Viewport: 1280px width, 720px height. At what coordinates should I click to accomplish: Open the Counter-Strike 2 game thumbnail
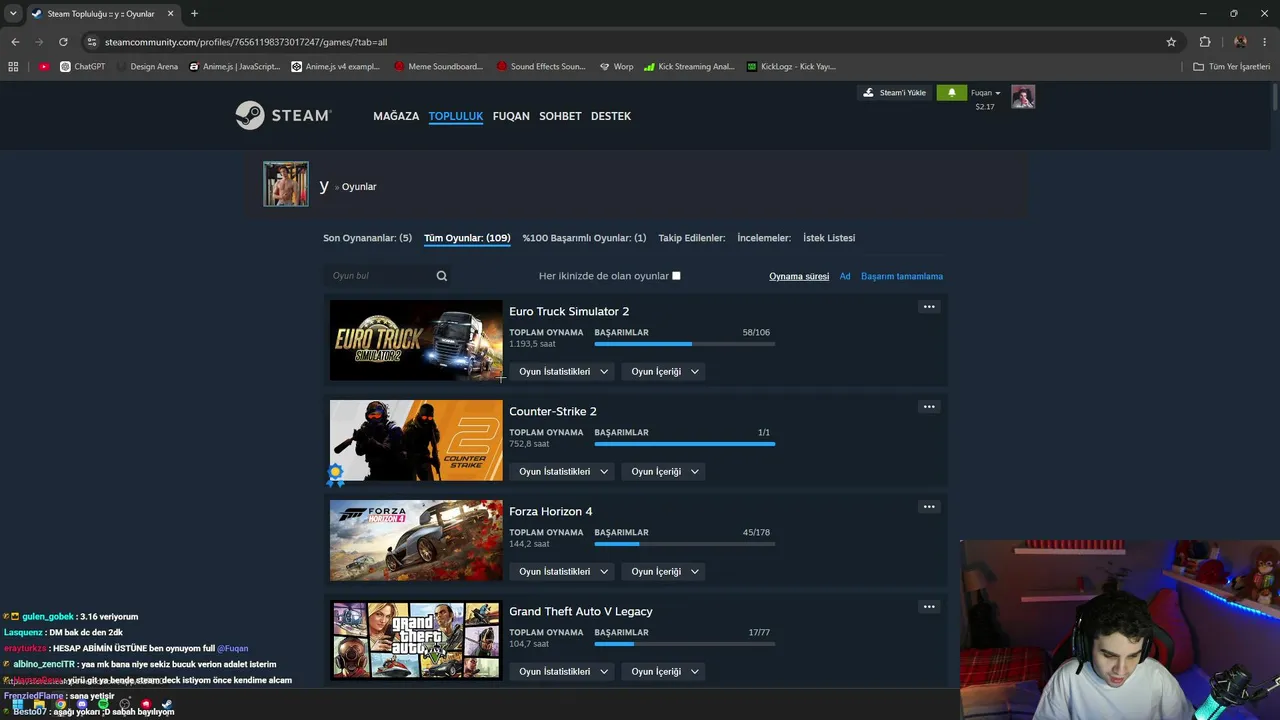pyautogui.click(x=416, y=440)
